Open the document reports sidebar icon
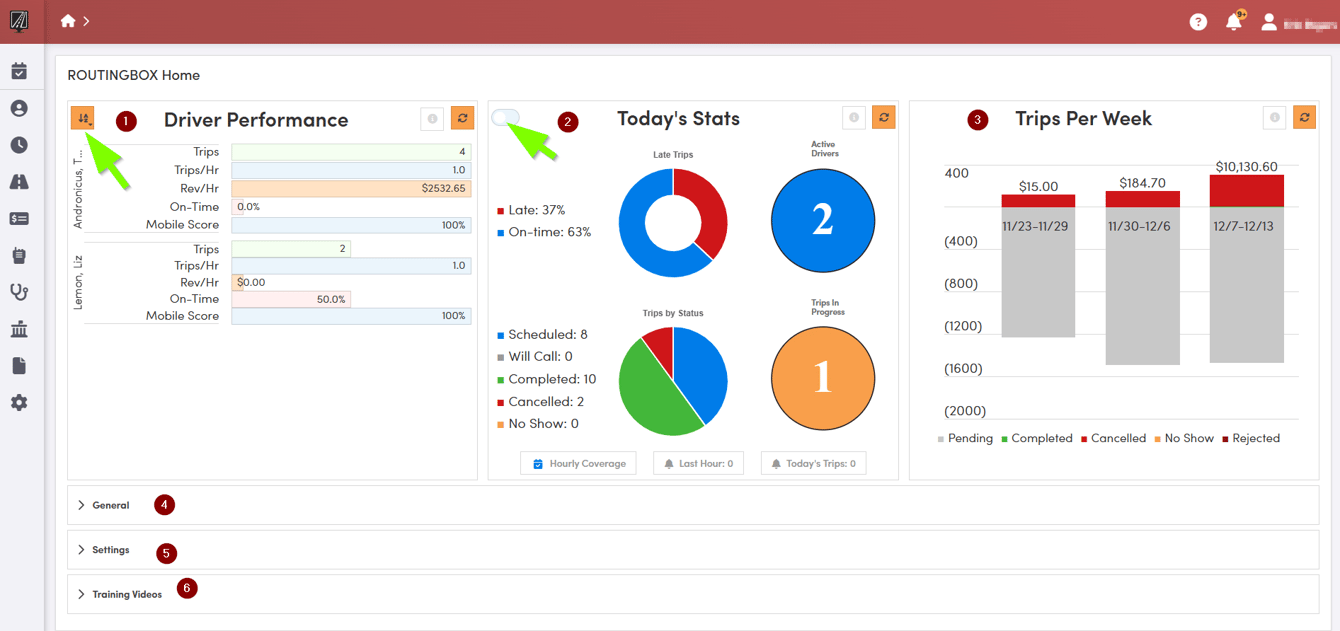This screenshot has width=1340, height=631. pos(19,366)
